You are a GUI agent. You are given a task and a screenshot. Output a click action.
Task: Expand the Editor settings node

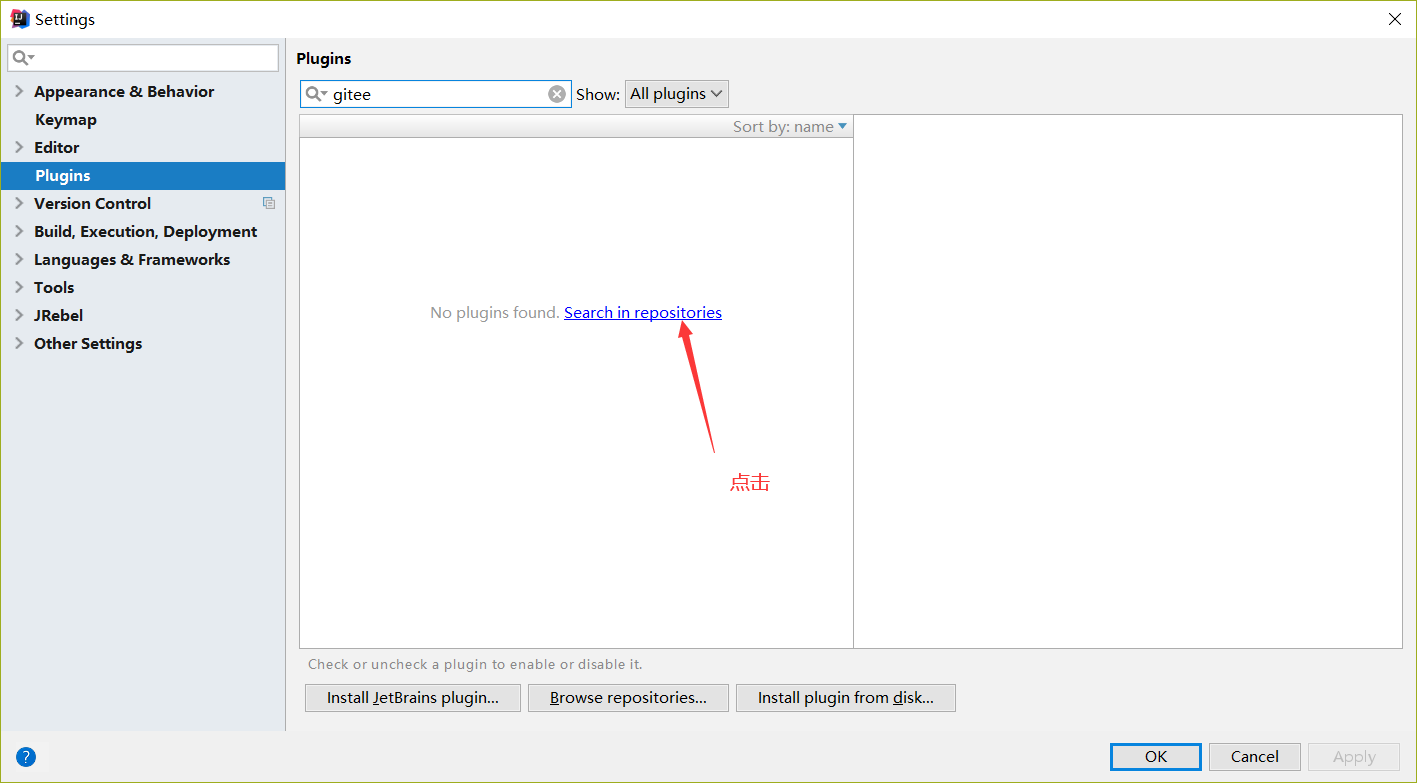tap(19, 147)
